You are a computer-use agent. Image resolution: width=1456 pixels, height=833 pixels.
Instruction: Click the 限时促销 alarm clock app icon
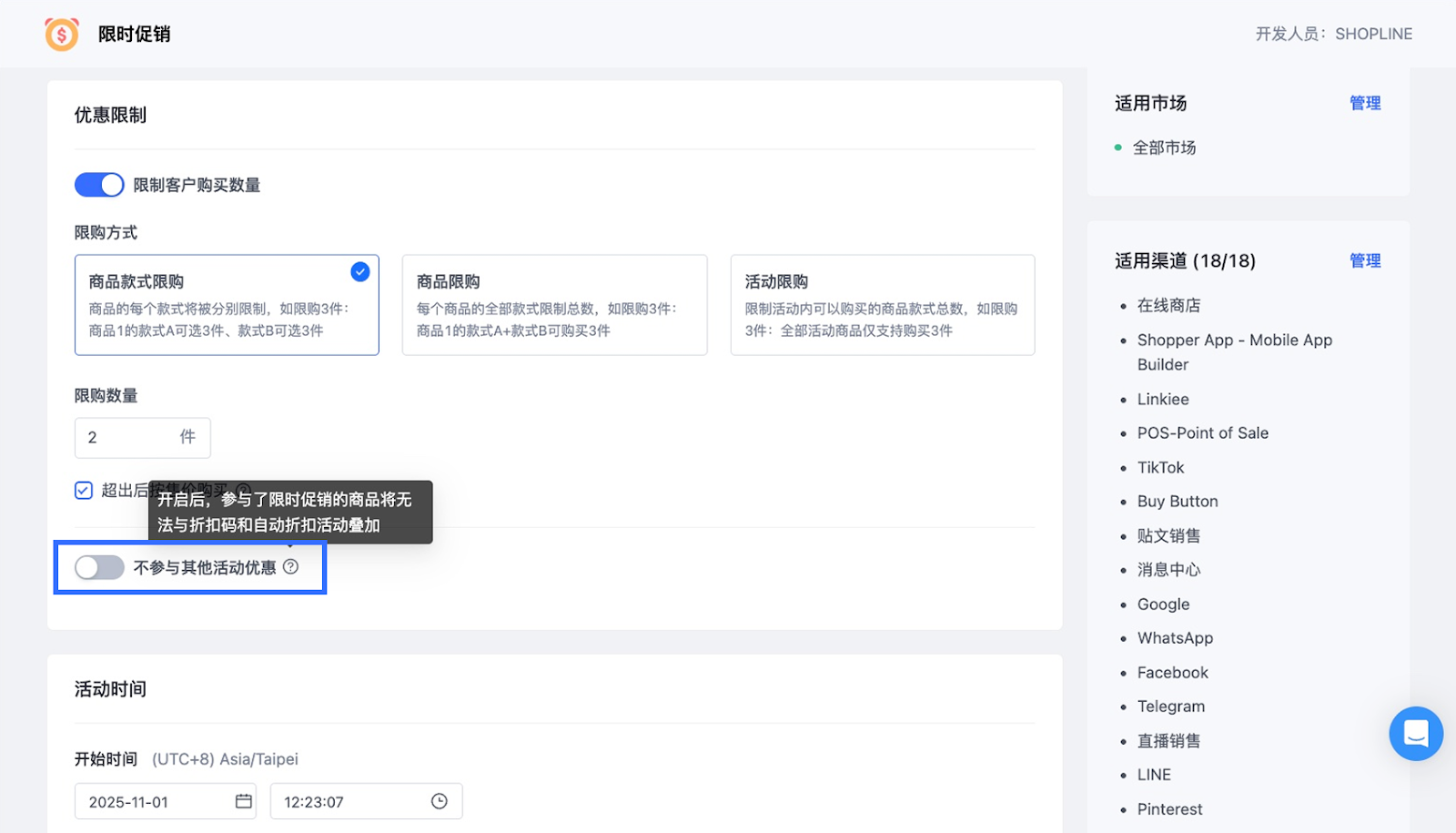click(x=62, y=34)
